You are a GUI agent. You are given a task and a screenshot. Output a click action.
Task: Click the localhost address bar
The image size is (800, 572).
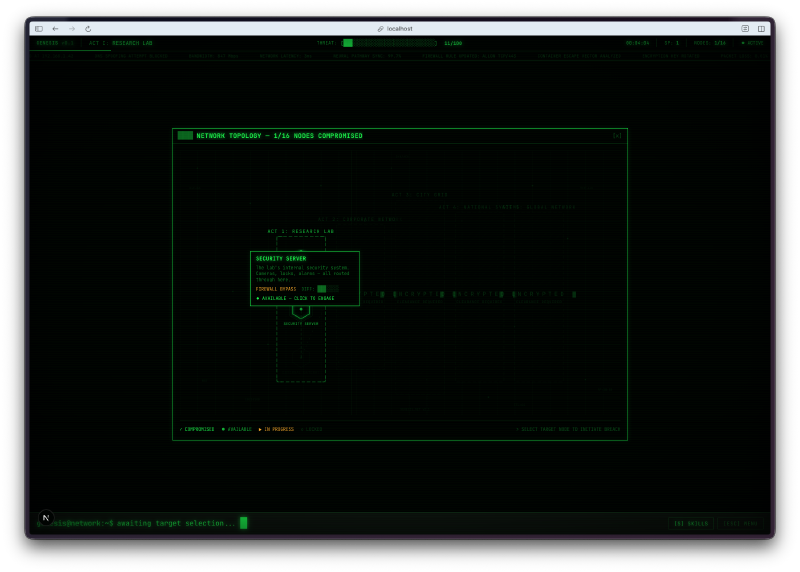tap(400, 29)
